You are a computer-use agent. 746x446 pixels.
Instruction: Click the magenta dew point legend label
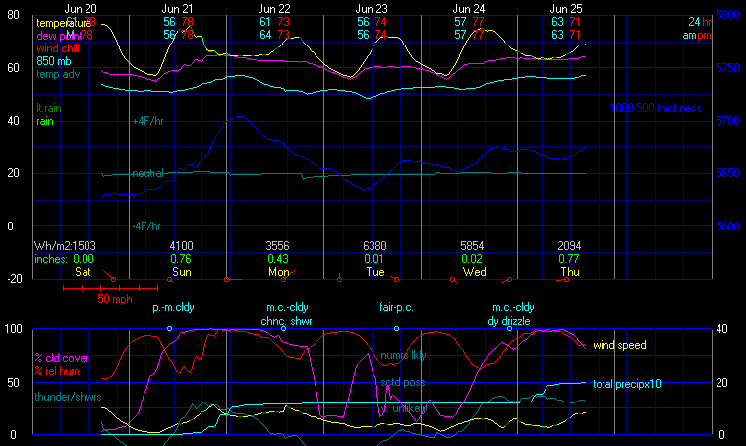pyautogui.click(x=59, y=36)
